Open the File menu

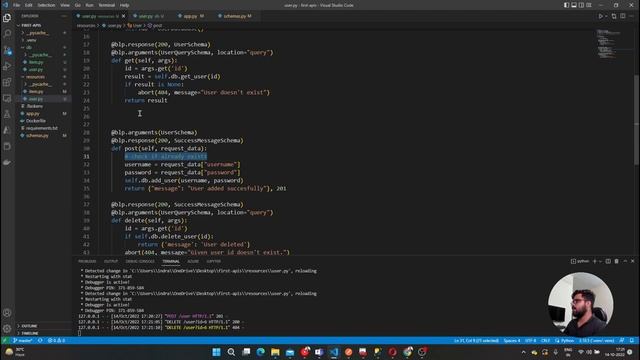coord(17,5)
